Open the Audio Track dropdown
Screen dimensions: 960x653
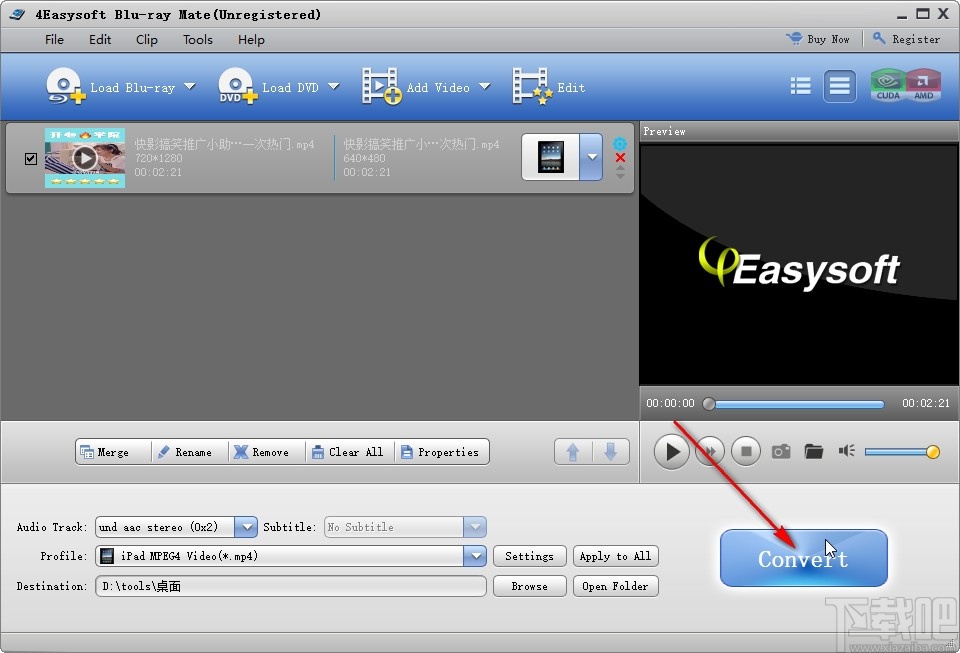coord(246,527)
